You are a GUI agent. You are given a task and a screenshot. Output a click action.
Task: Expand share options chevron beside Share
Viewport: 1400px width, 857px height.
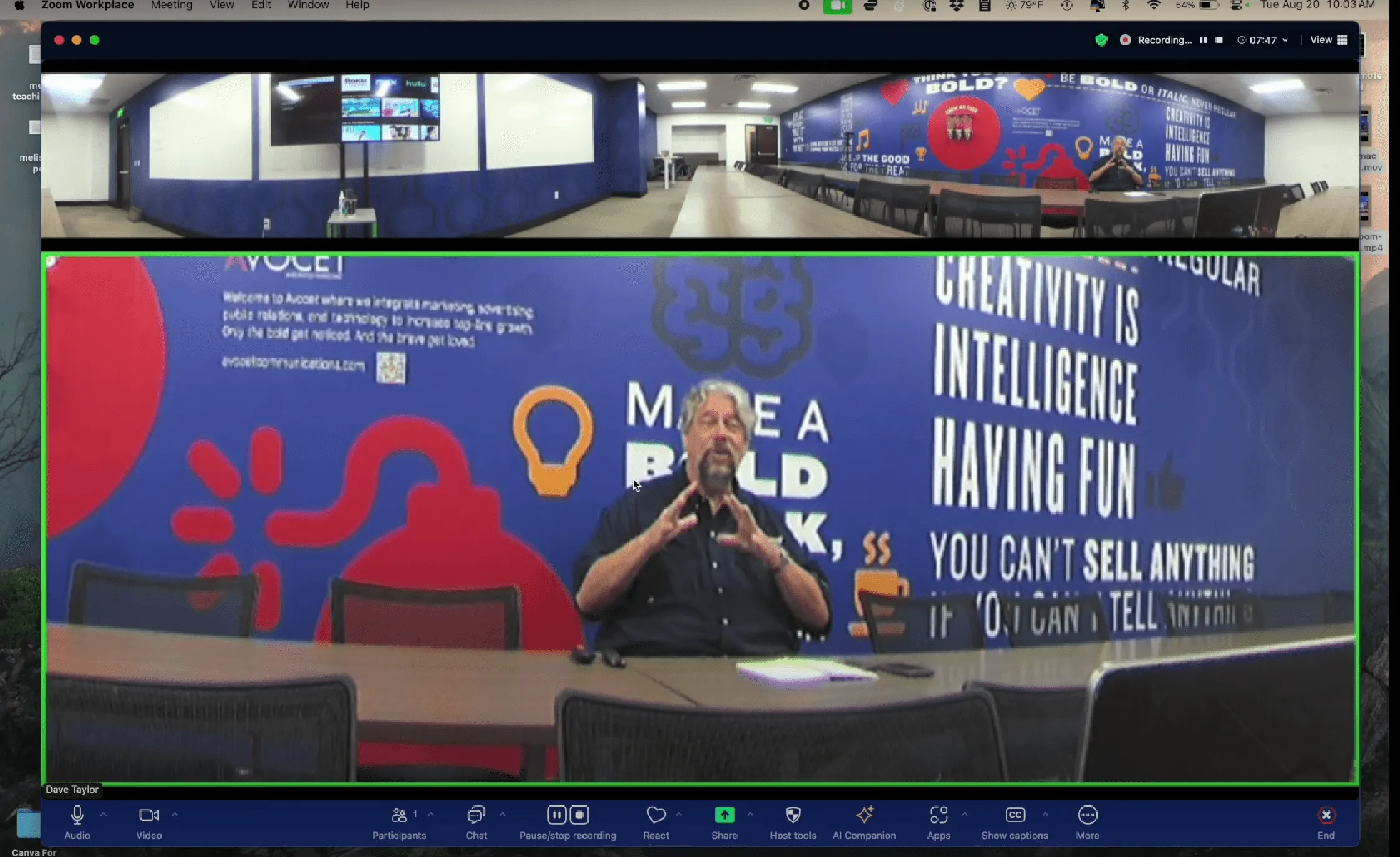coord(750,814)
